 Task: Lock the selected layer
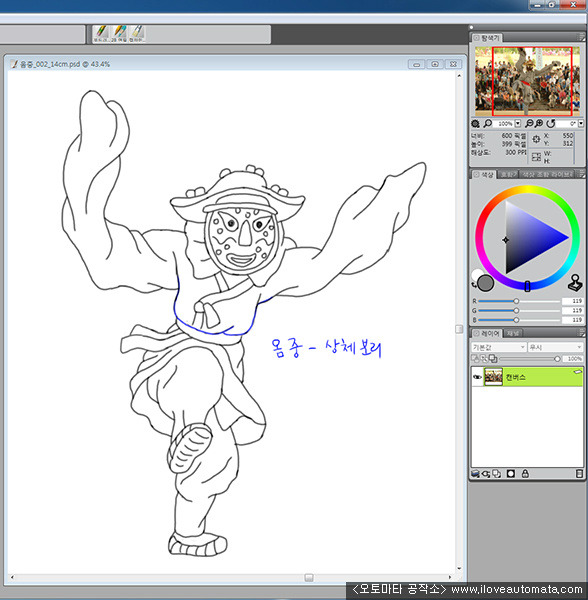tap(525, 474)
